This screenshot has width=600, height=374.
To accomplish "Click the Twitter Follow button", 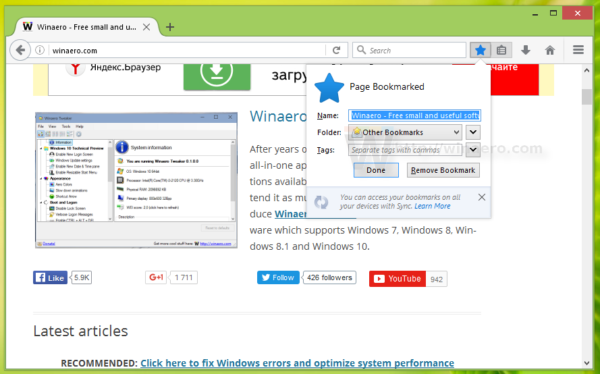I will point(278,278).
